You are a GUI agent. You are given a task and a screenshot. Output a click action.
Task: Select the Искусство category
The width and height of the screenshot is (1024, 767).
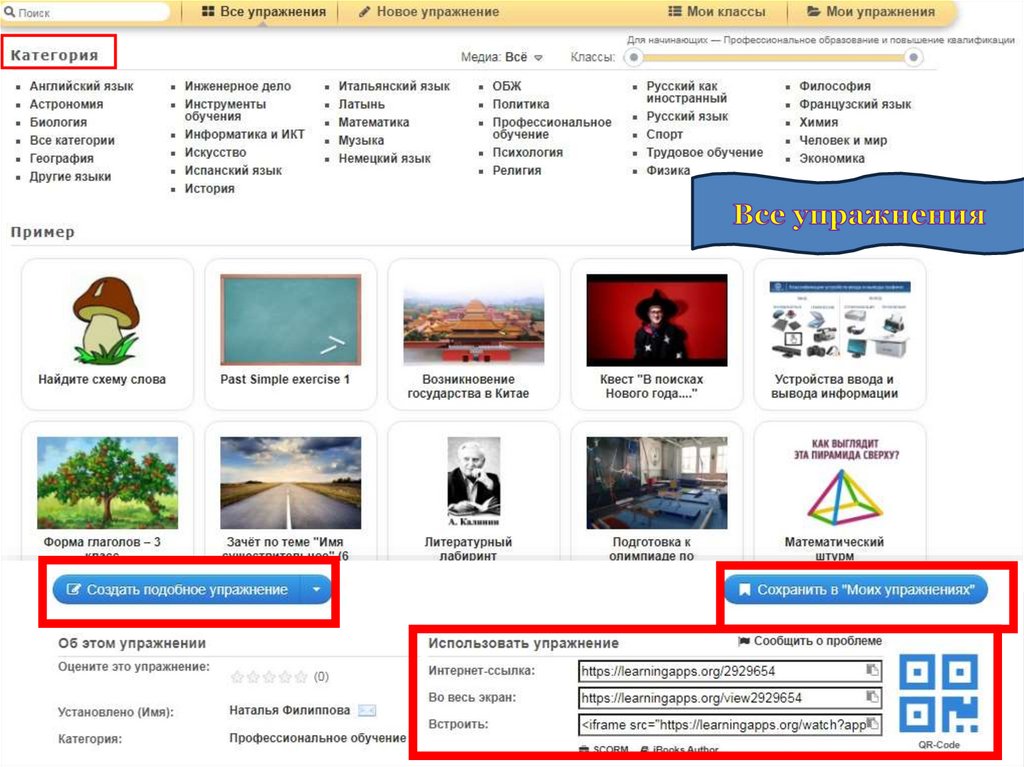[x=215, y=152]
